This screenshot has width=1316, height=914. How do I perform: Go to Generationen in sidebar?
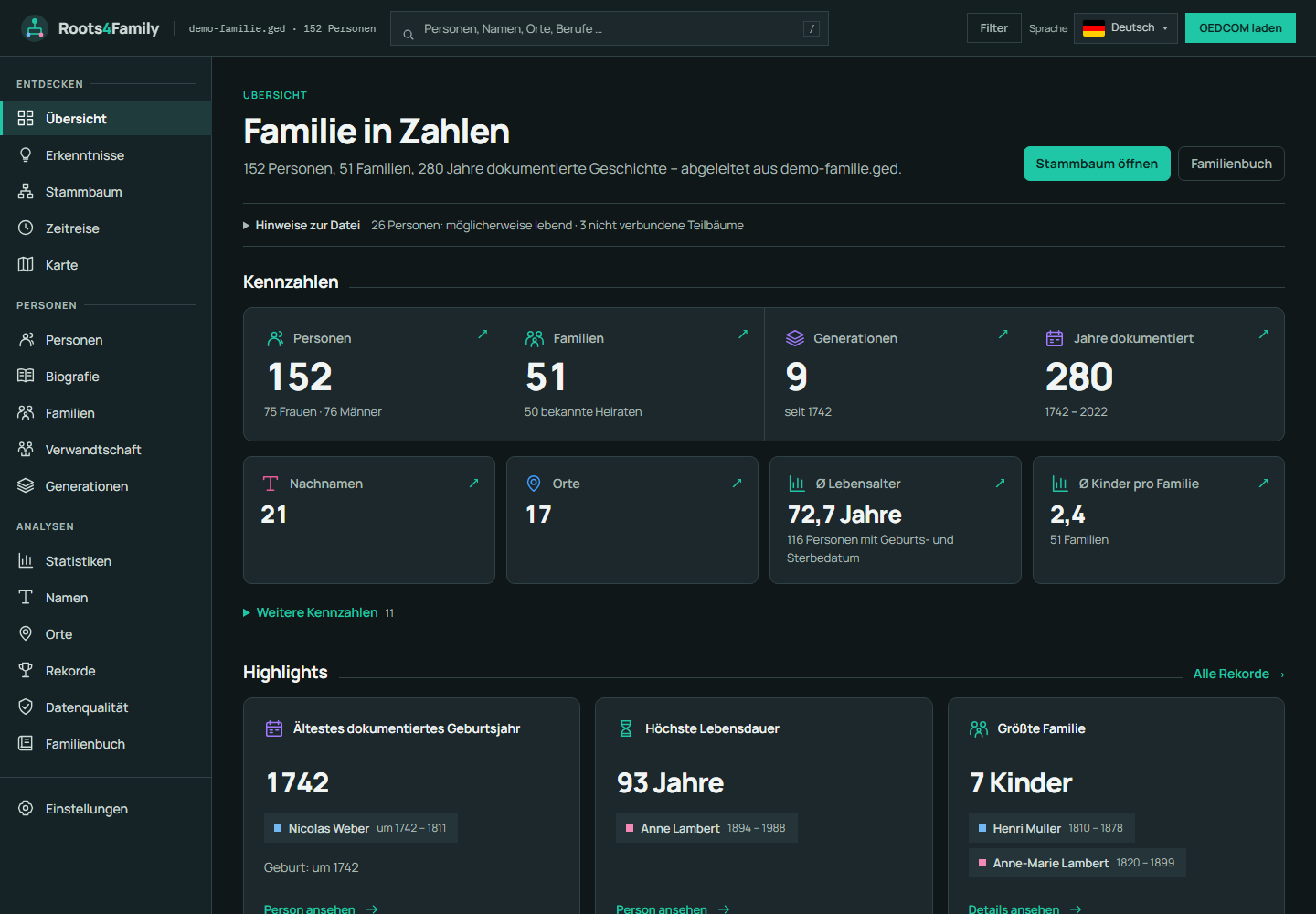[106, 486]
